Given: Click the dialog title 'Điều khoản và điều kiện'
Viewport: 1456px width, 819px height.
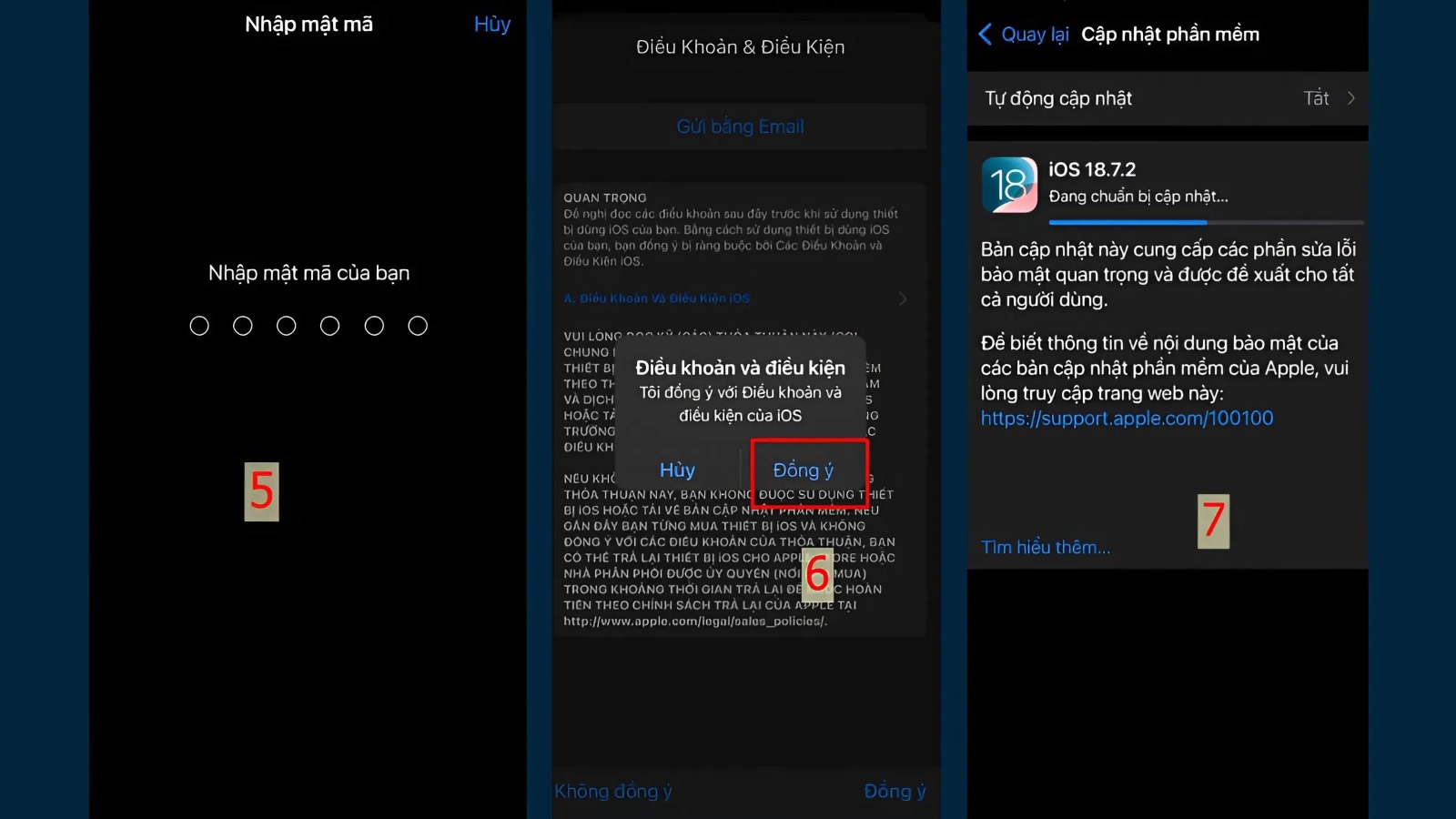Looking at the screenshot, I should click(x=740, y=368).
